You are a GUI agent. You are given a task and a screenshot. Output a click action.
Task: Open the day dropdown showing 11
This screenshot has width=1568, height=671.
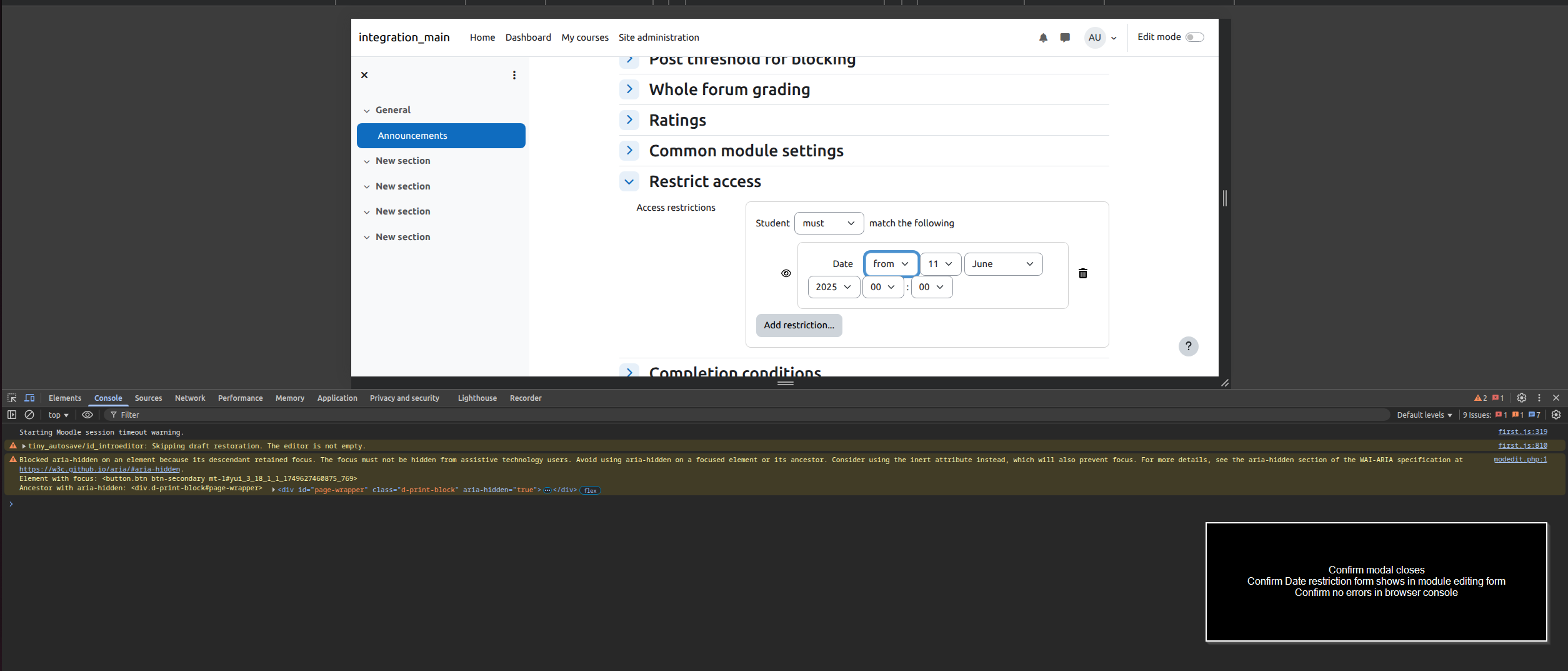941,264
